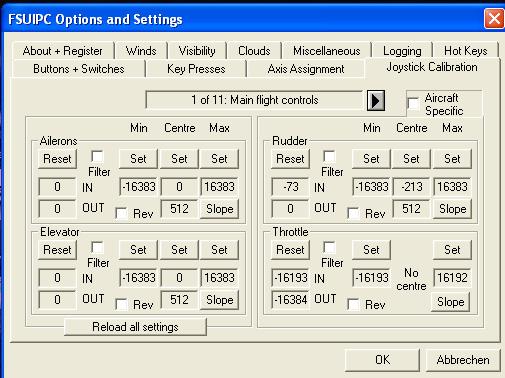Viewport: 505px width, 378px height.
Task: Switch to the Axis Assignment tab
Action: coord(306,69)
